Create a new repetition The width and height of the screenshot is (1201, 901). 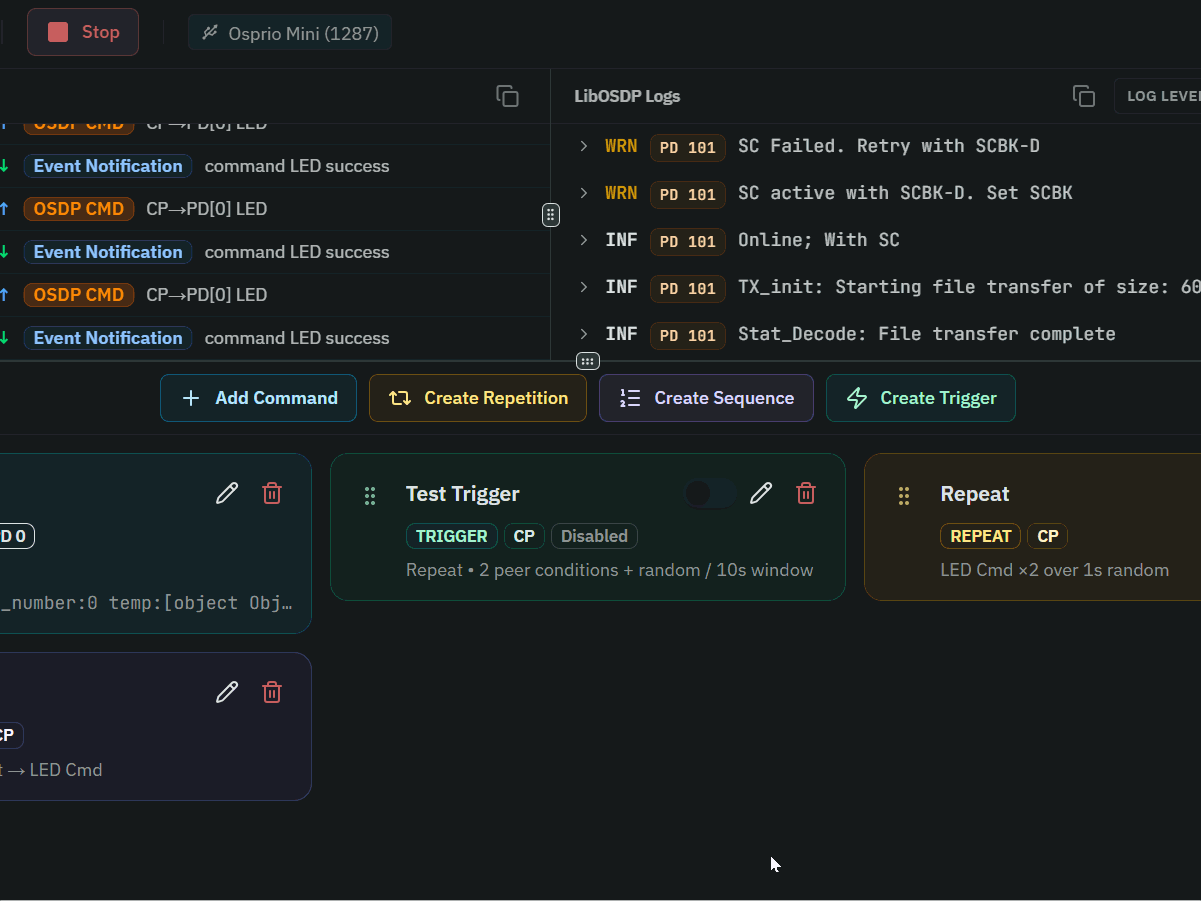click(478, 398)
